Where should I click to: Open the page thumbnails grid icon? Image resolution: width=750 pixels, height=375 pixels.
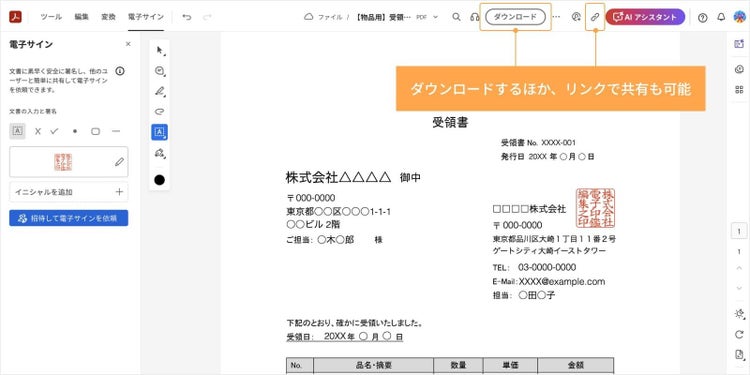point(739,90)
